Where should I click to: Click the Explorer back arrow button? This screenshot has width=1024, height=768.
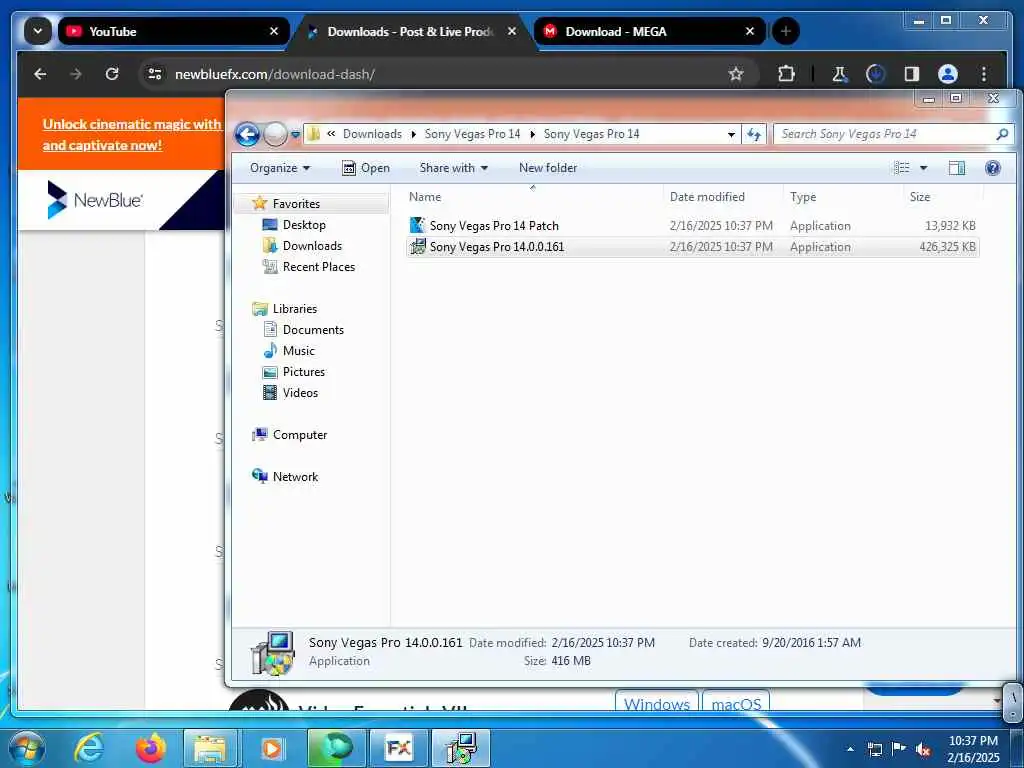click(248, 135)
